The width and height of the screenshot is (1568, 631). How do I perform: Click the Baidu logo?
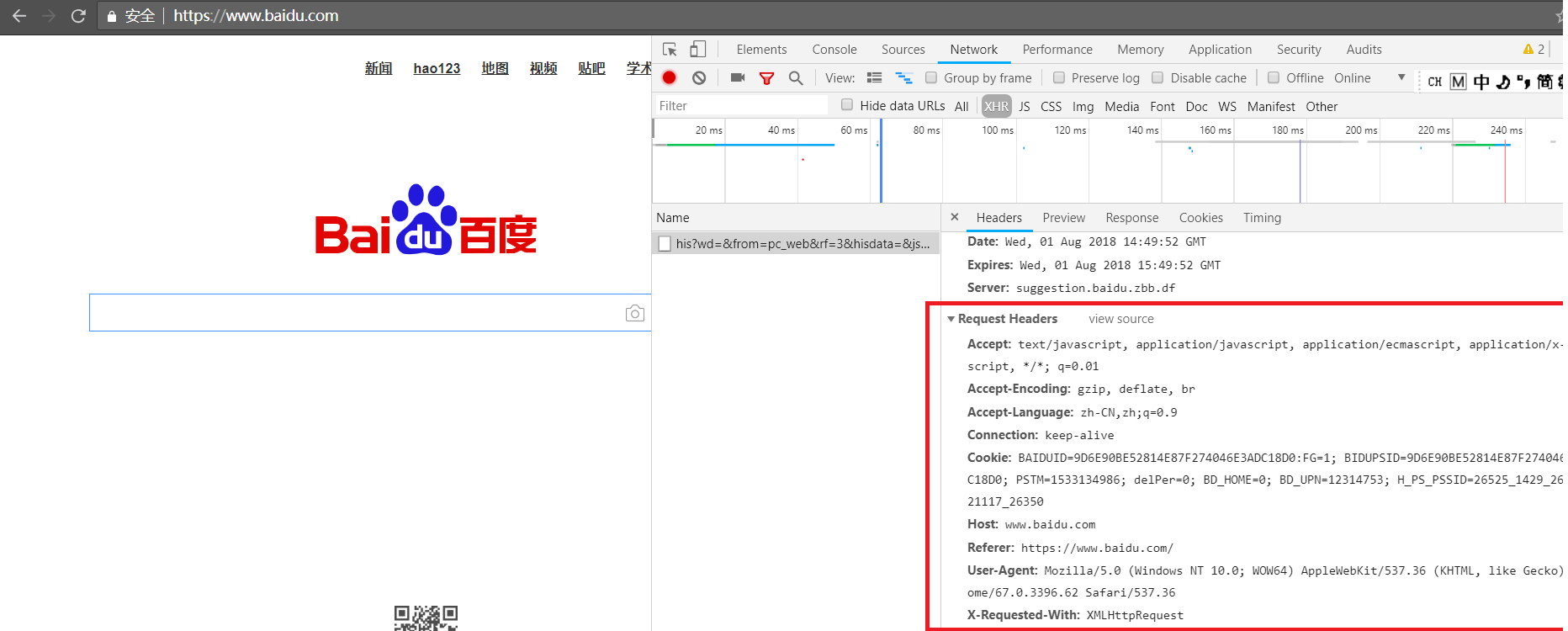(x=426, y=220)
